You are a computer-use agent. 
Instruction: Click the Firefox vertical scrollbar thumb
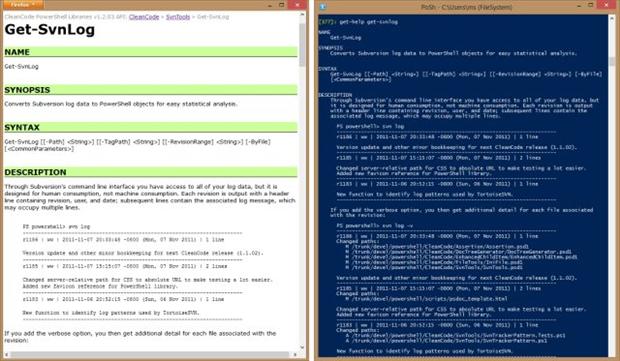pyautogui.click(x=302, y=44)
